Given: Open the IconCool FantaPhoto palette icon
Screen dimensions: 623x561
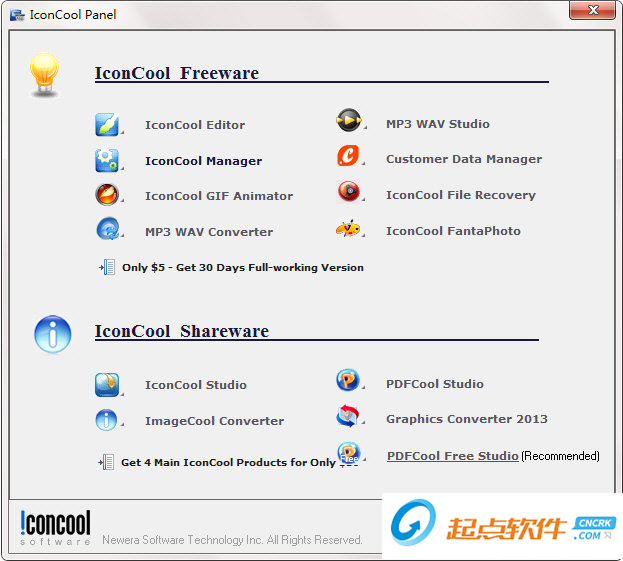Looking at the screenshot, I should (348, 228).
